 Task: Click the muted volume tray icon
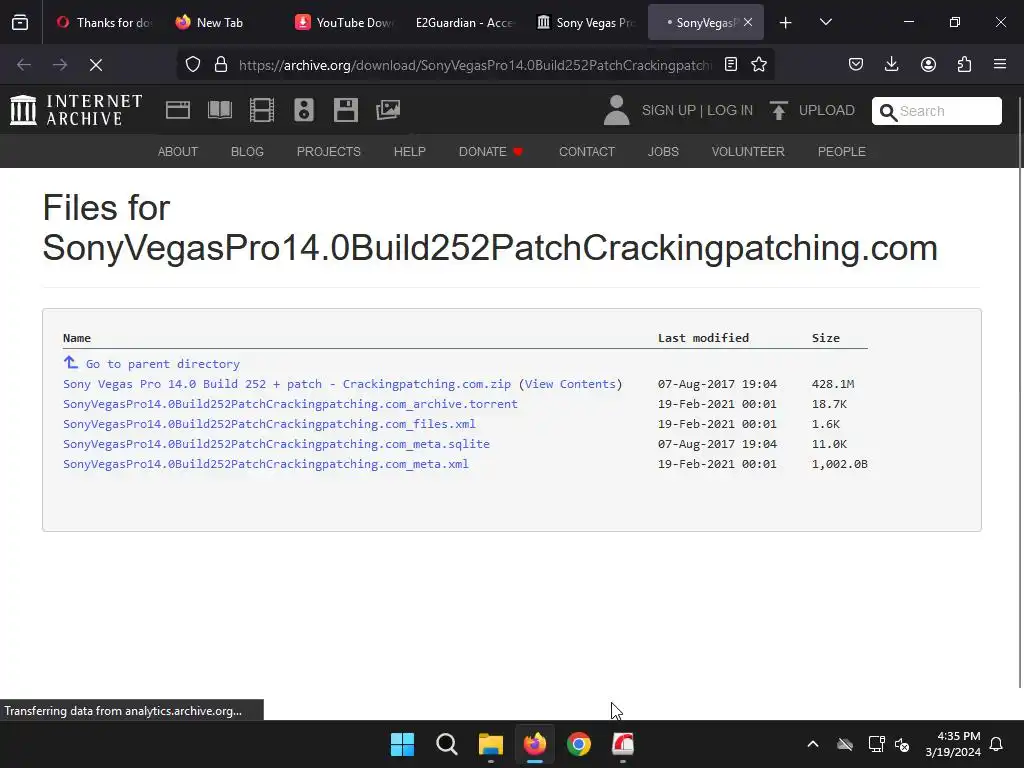(x=902, y=744)
